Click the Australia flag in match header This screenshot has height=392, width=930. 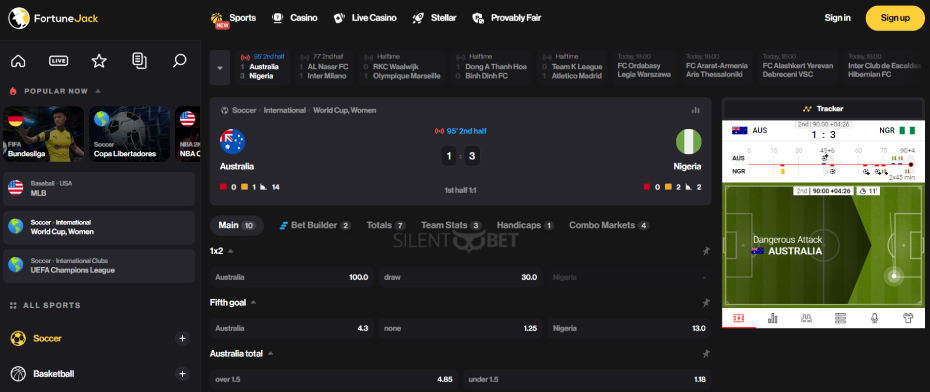click(x=232, y=142)
